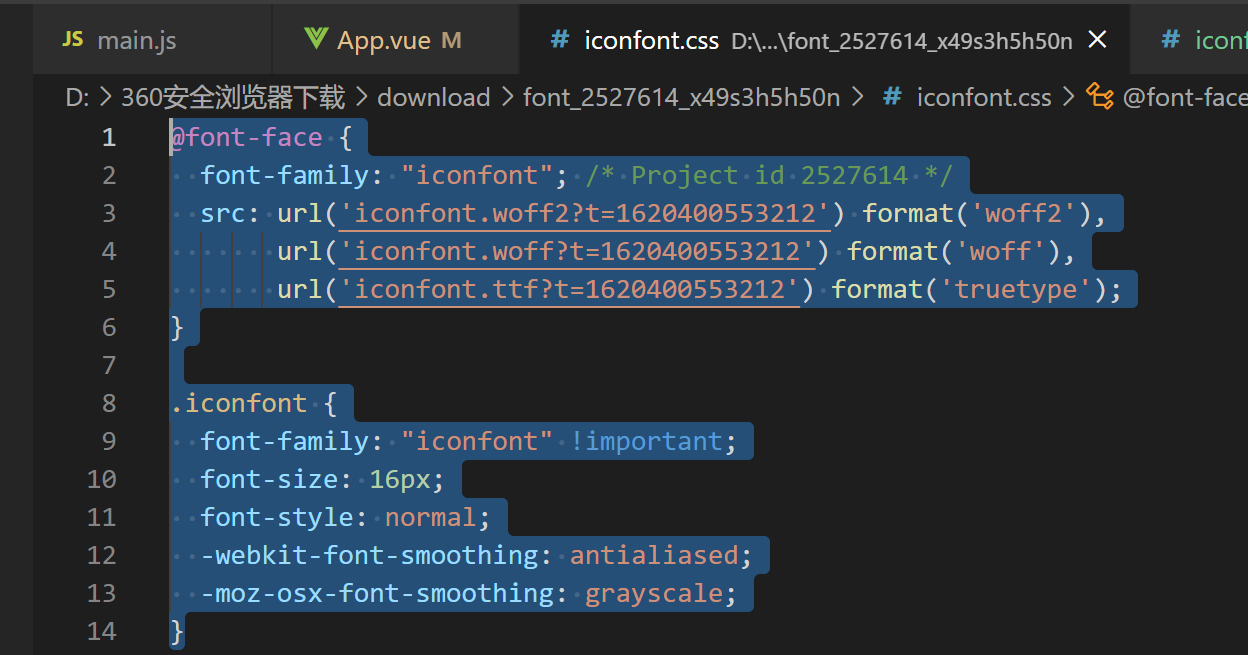1248x655 pixels.
Task: Close the iconfont.css editor tab
Action: [1097, 39]
